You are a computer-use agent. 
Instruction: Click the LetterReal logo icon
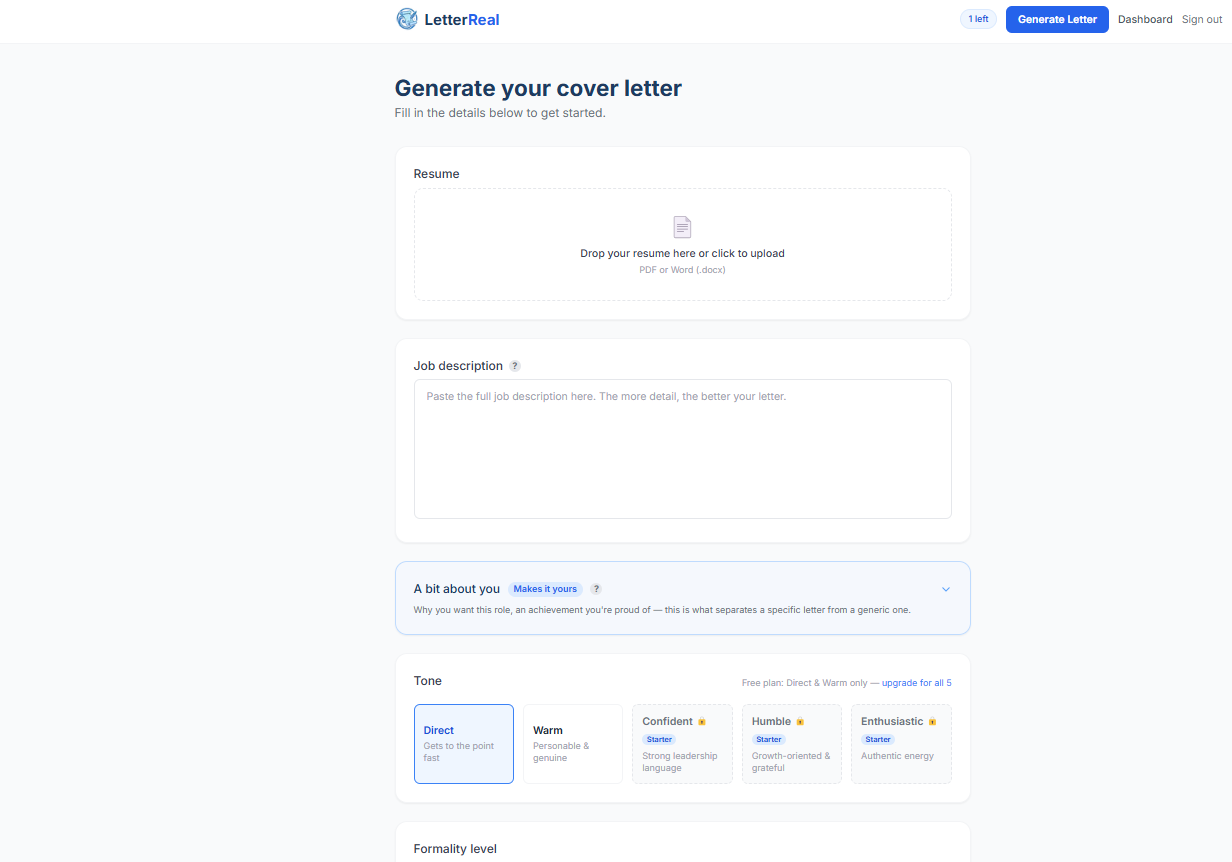tap(407, 19)
